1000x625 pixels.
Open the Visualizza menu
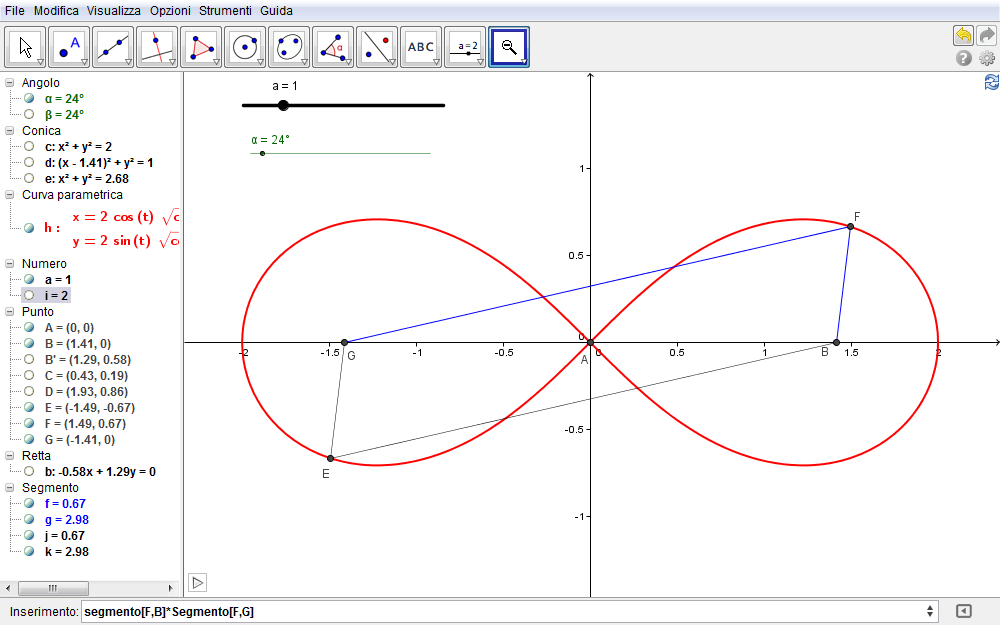[114, 10]
